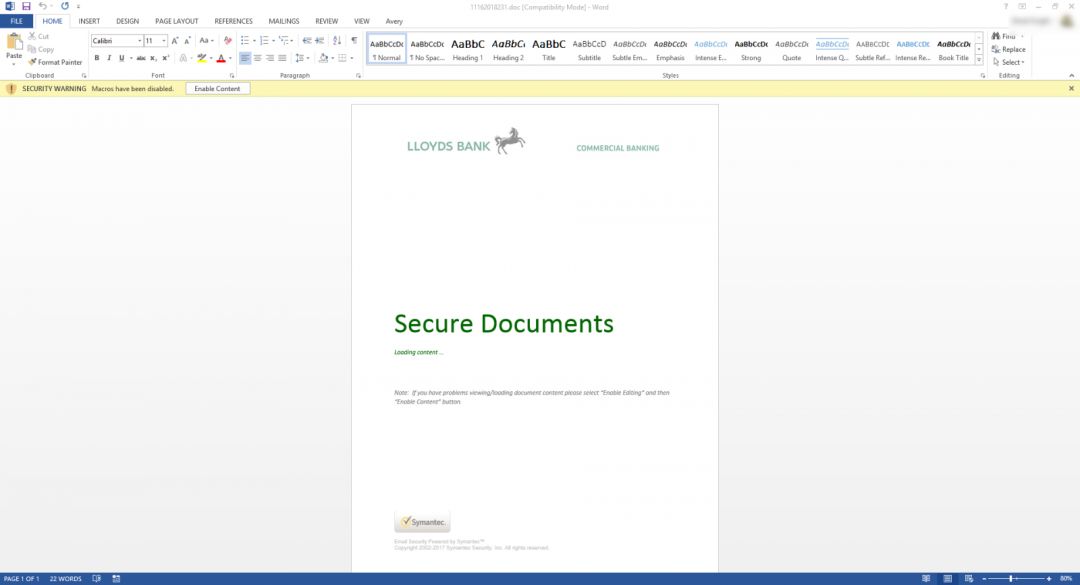
Task: Activate the Format Painter tool
Action: tap(55, 62)
